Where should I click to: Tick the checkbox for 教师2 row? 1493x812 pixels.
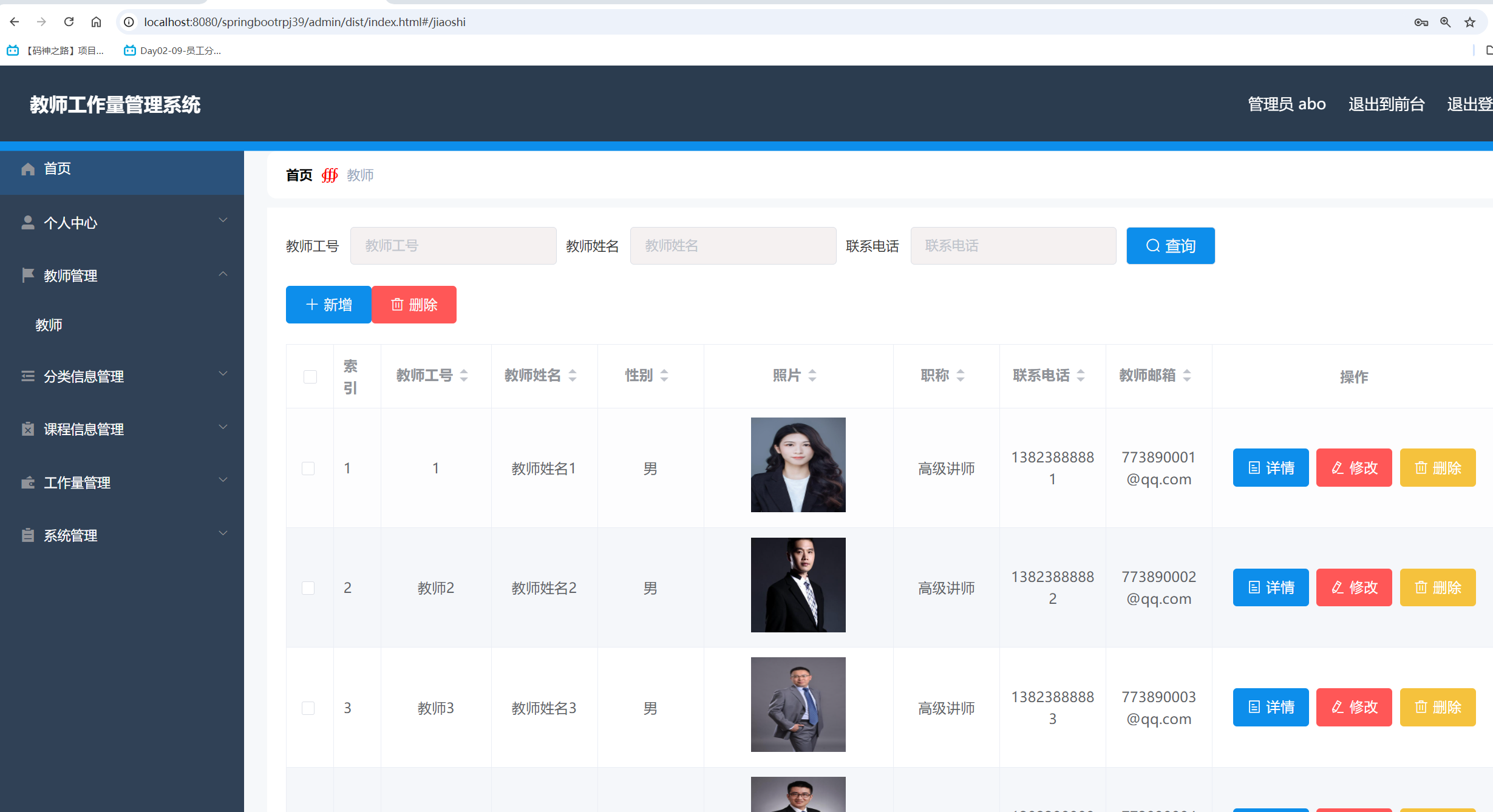308,587
